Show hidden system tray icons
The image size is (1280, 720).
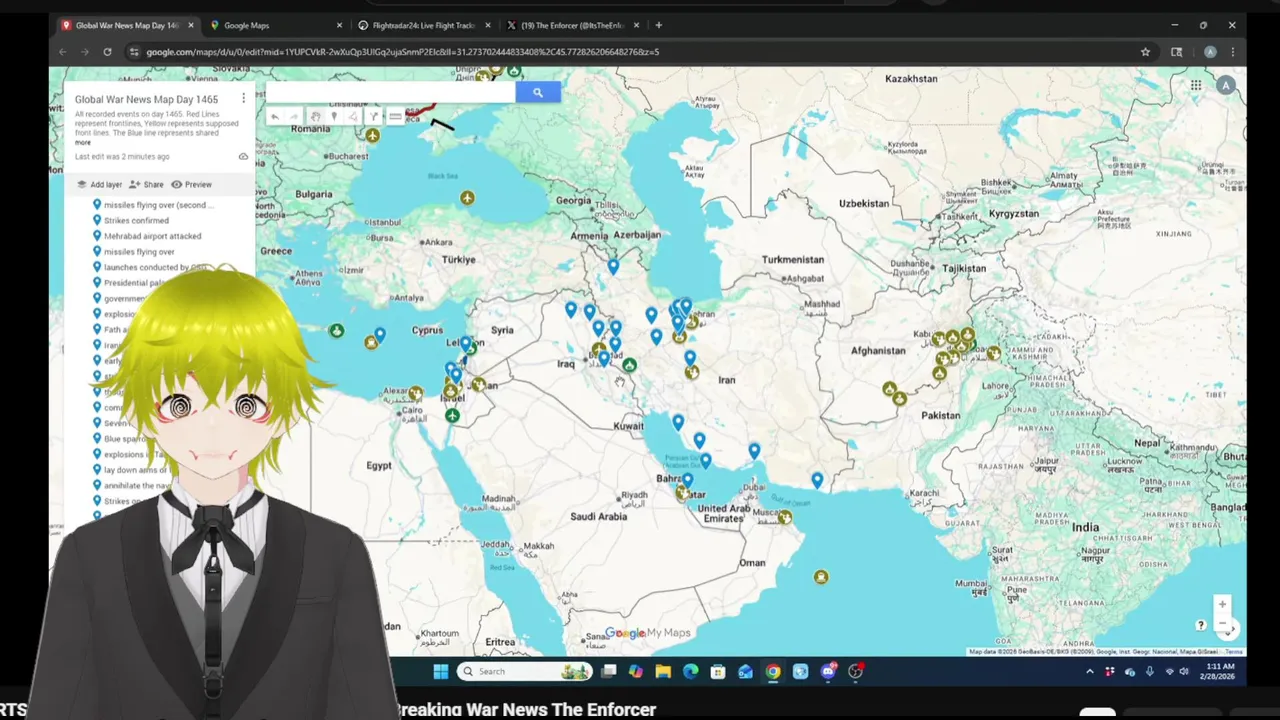coord(1089,672)
